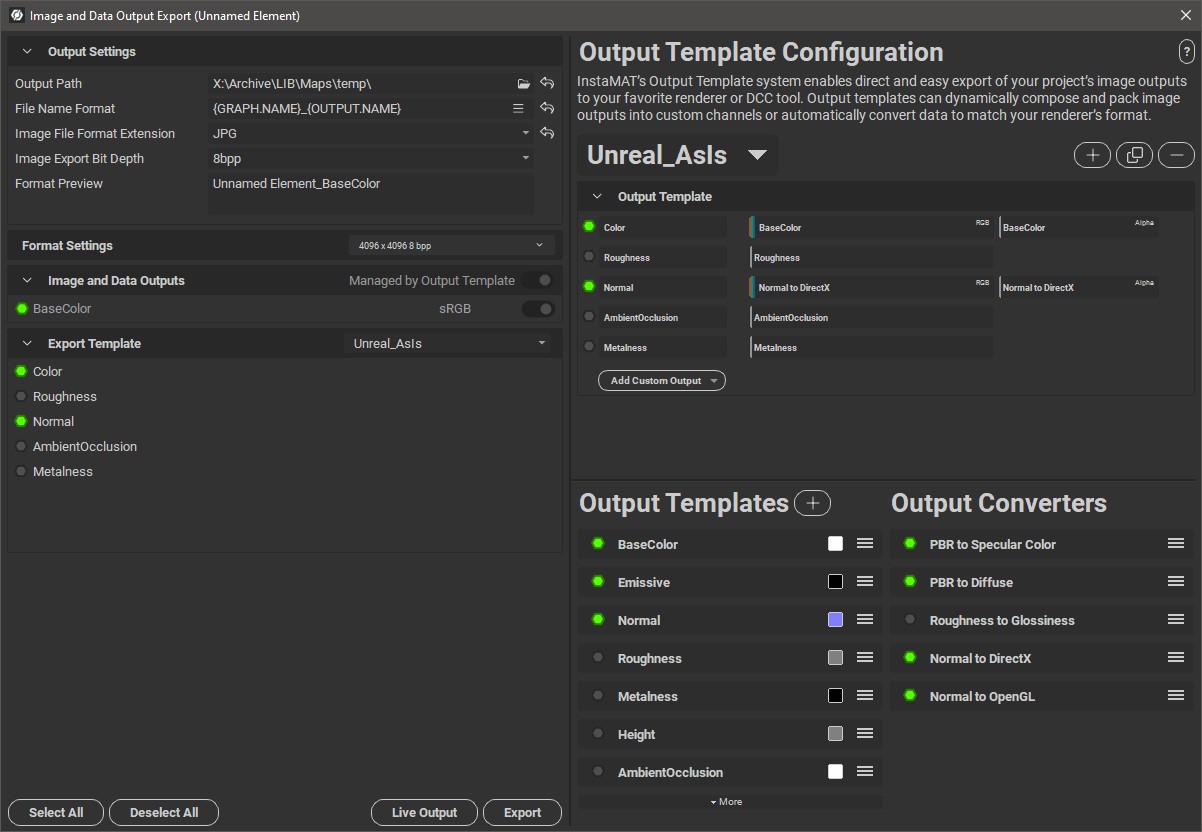Image resolution: width=1202 pixels, height=832 pixels.
Task: Click the browse folder icon for Output Path
Action: [x=523, y=84]
